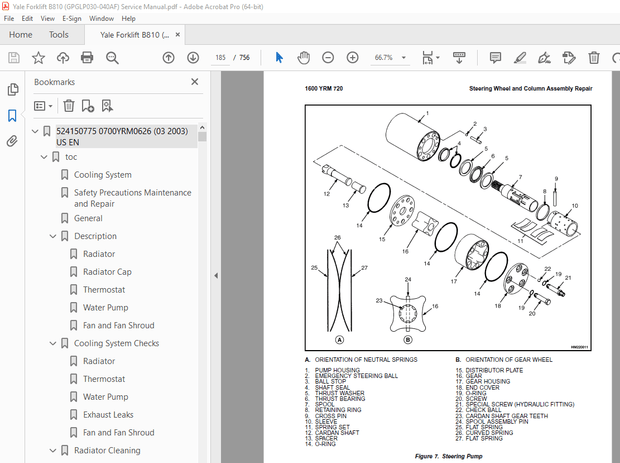Image resolution: width=620 pixels, height=463 pixels.
Task: Collapse the Description bookmark group
Action: [53, 236]
